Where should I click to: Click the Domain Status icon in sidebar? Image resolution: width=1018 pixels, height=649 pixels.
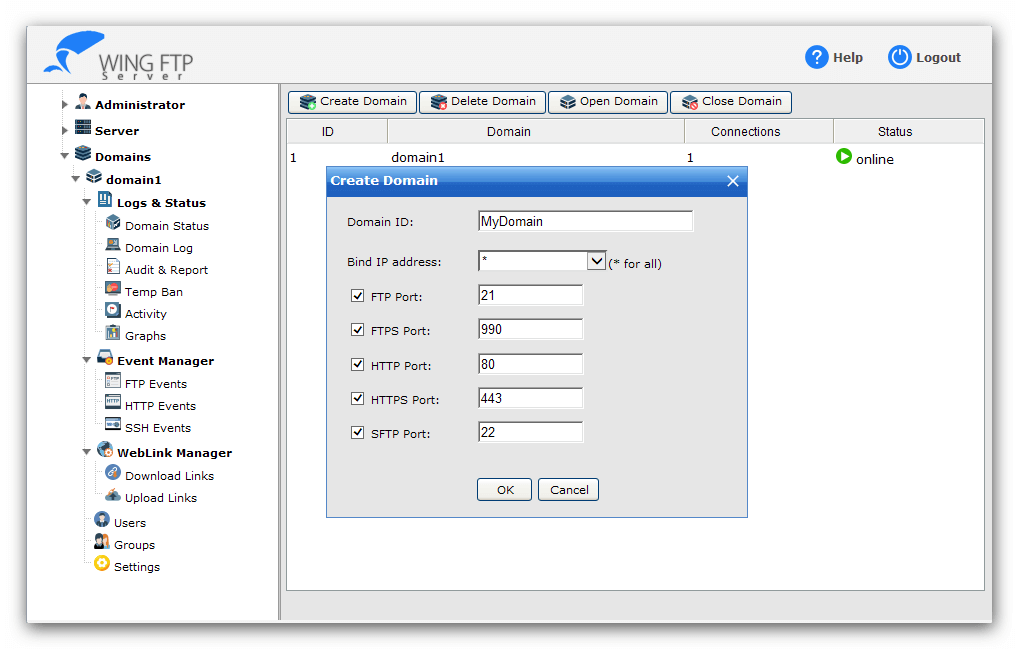pos(113,224)
